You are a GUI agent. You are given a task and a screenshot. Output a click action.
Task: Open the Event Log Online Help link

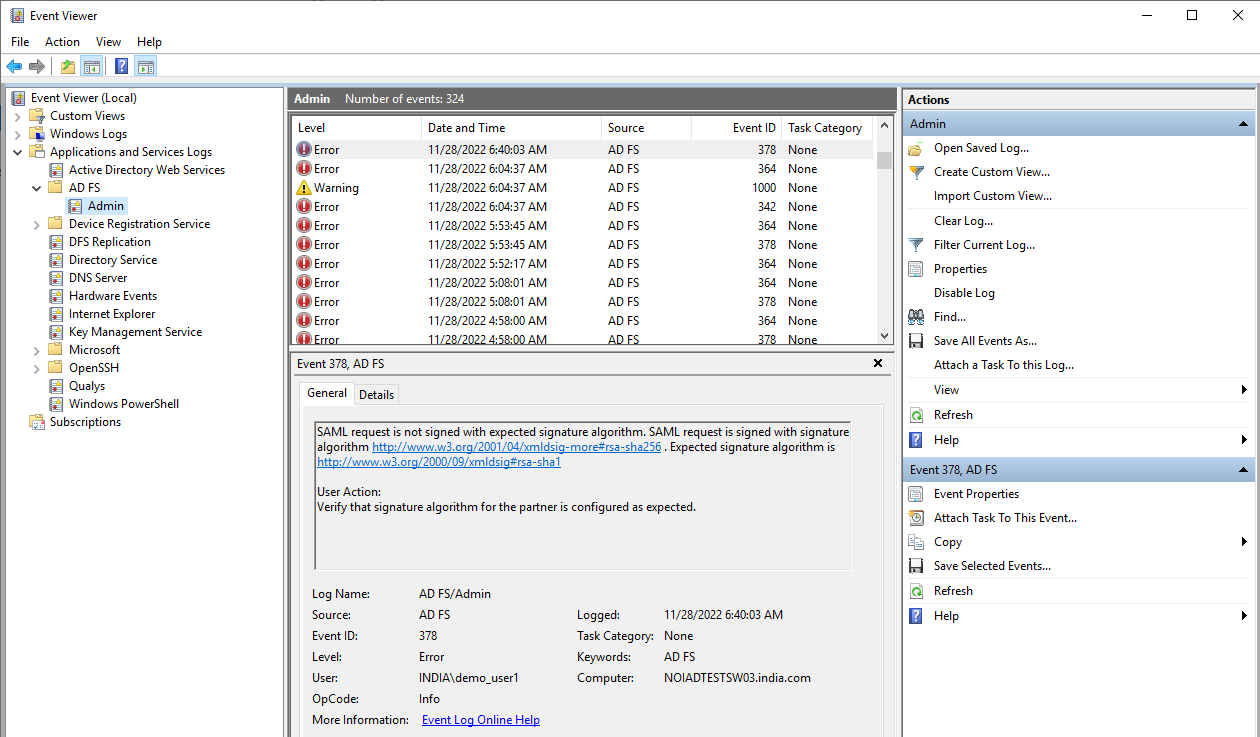click(x=481, y=720)
